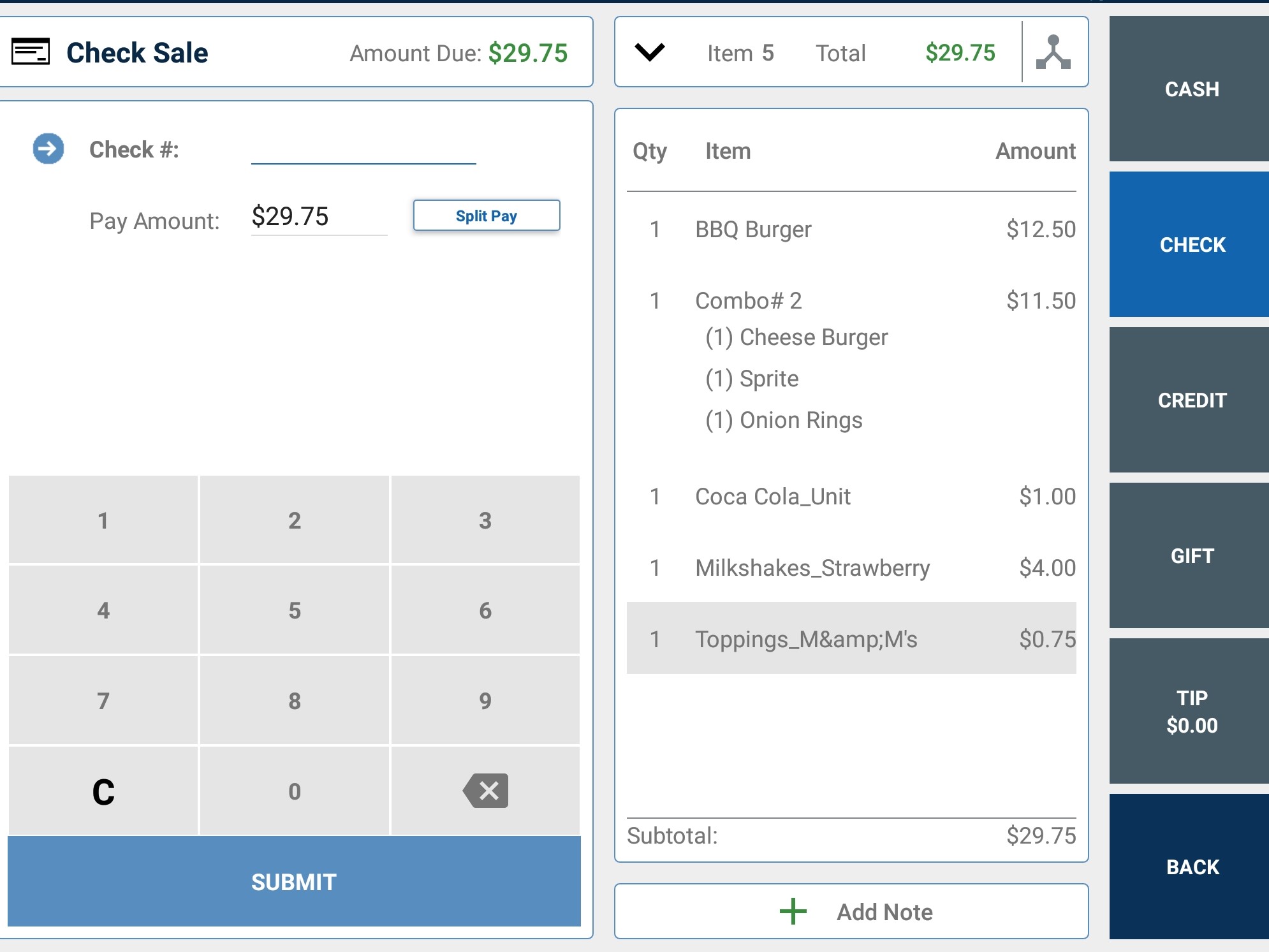1269x952 pixels.
Task: Submit the check payment
Action: (294, 881)
